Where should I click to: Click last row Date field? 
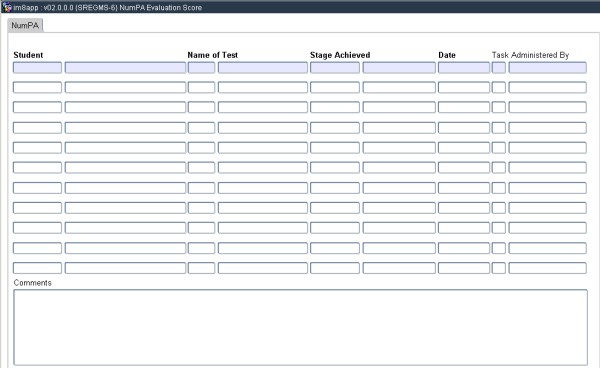click(x=464, y=268)
